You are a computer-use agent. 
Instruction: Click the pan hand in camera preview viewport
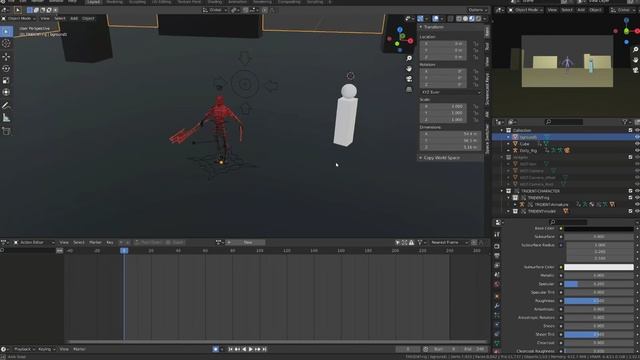coord(636,60)
